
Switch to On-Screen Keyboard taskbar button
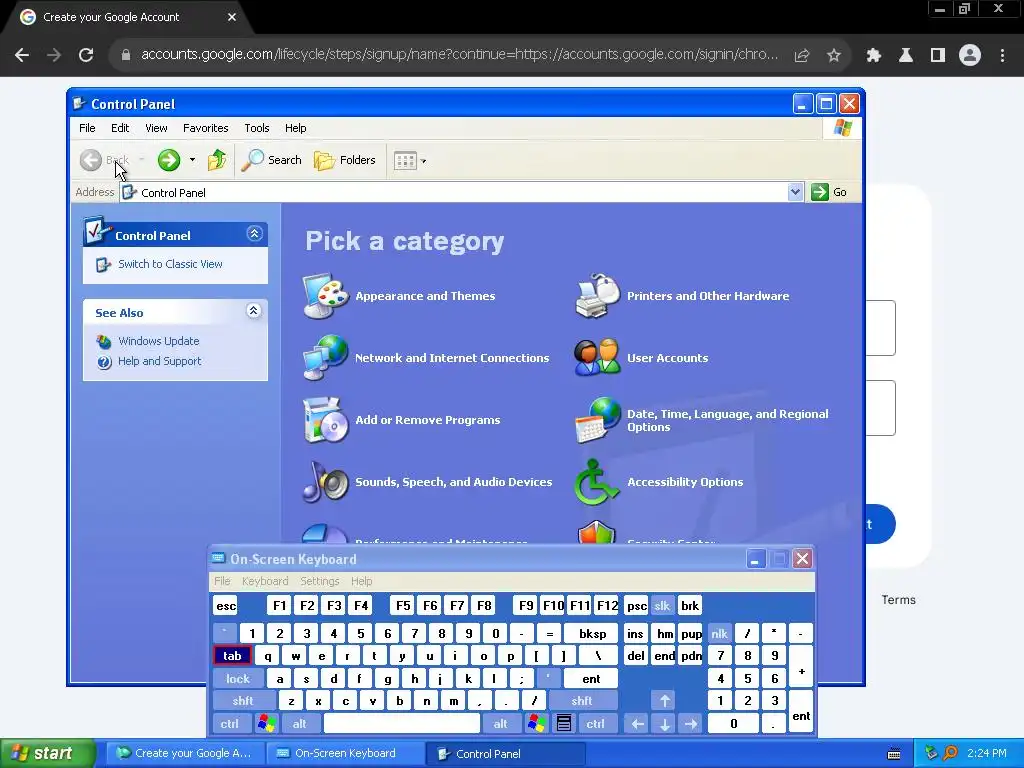(345, 754)
